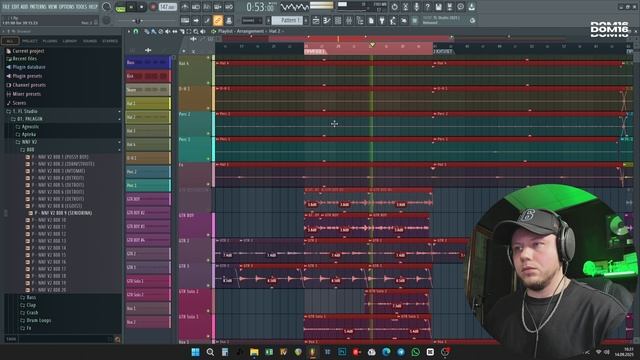
Task: Switch browser to the LIBRARY tab
Action: coord(70,41)
